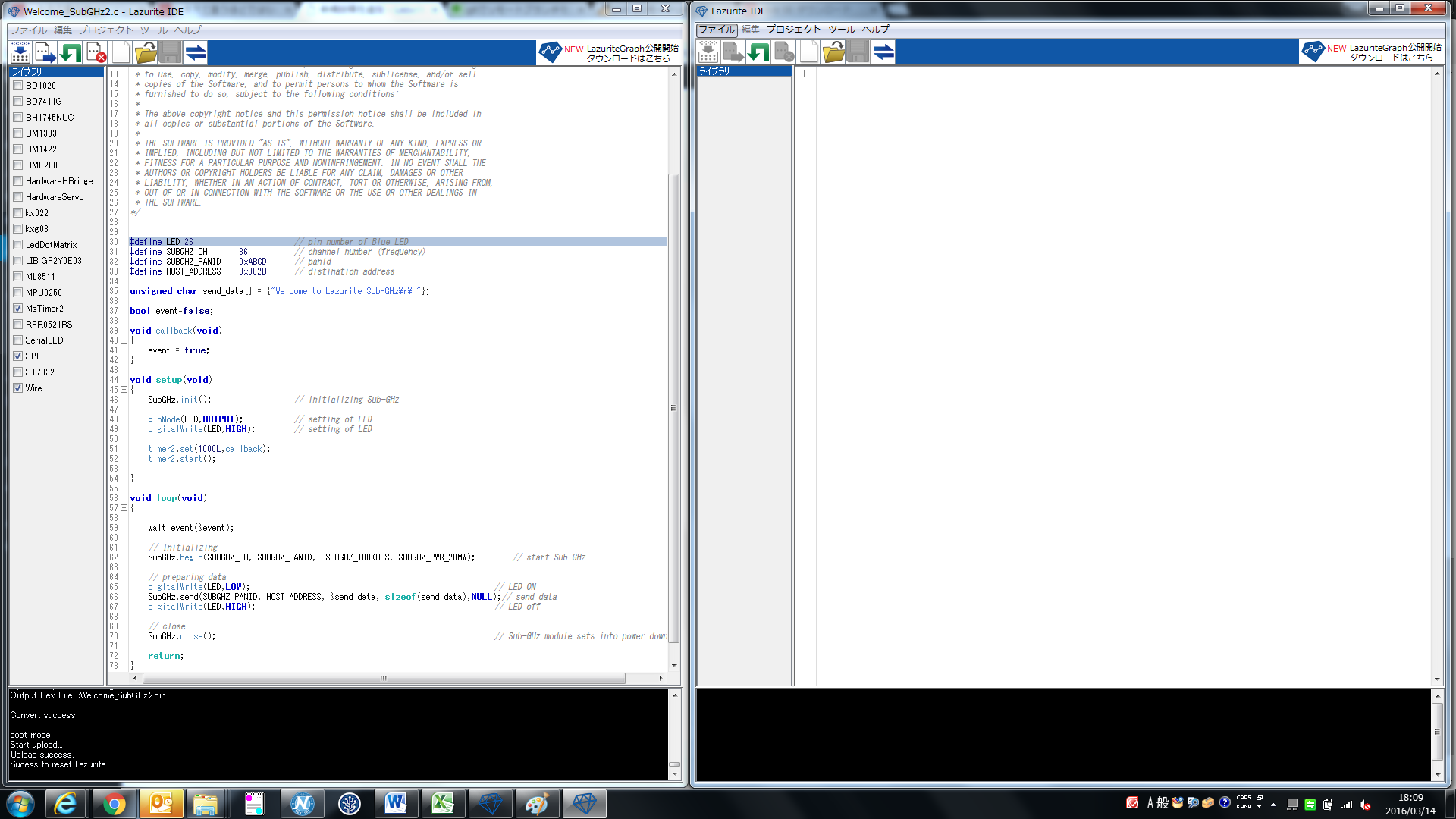Click the open folder icon in right IDE window

[x=833, y=52]
